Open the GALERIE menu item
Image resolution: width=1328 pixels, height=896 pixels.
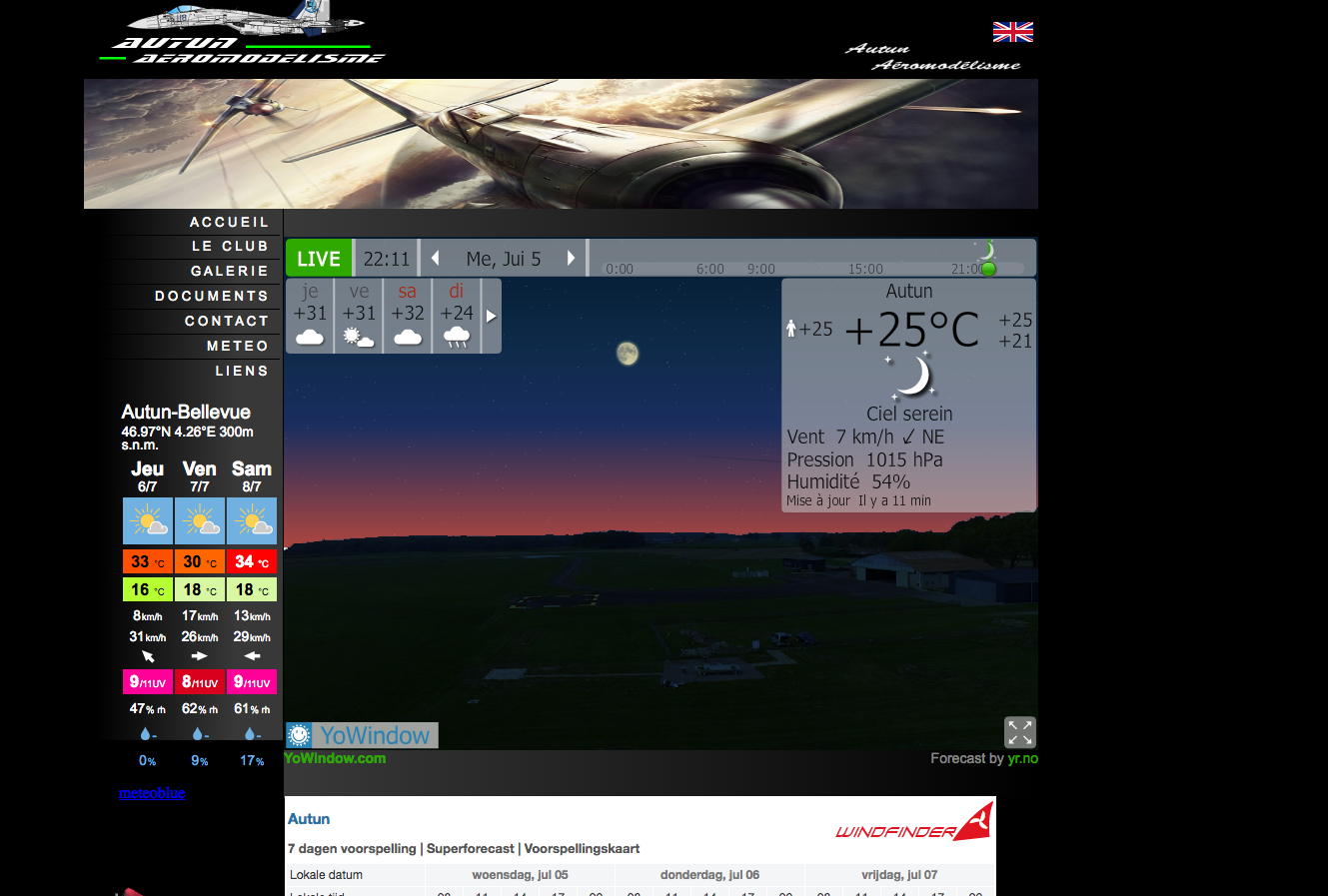click(229, 271)
